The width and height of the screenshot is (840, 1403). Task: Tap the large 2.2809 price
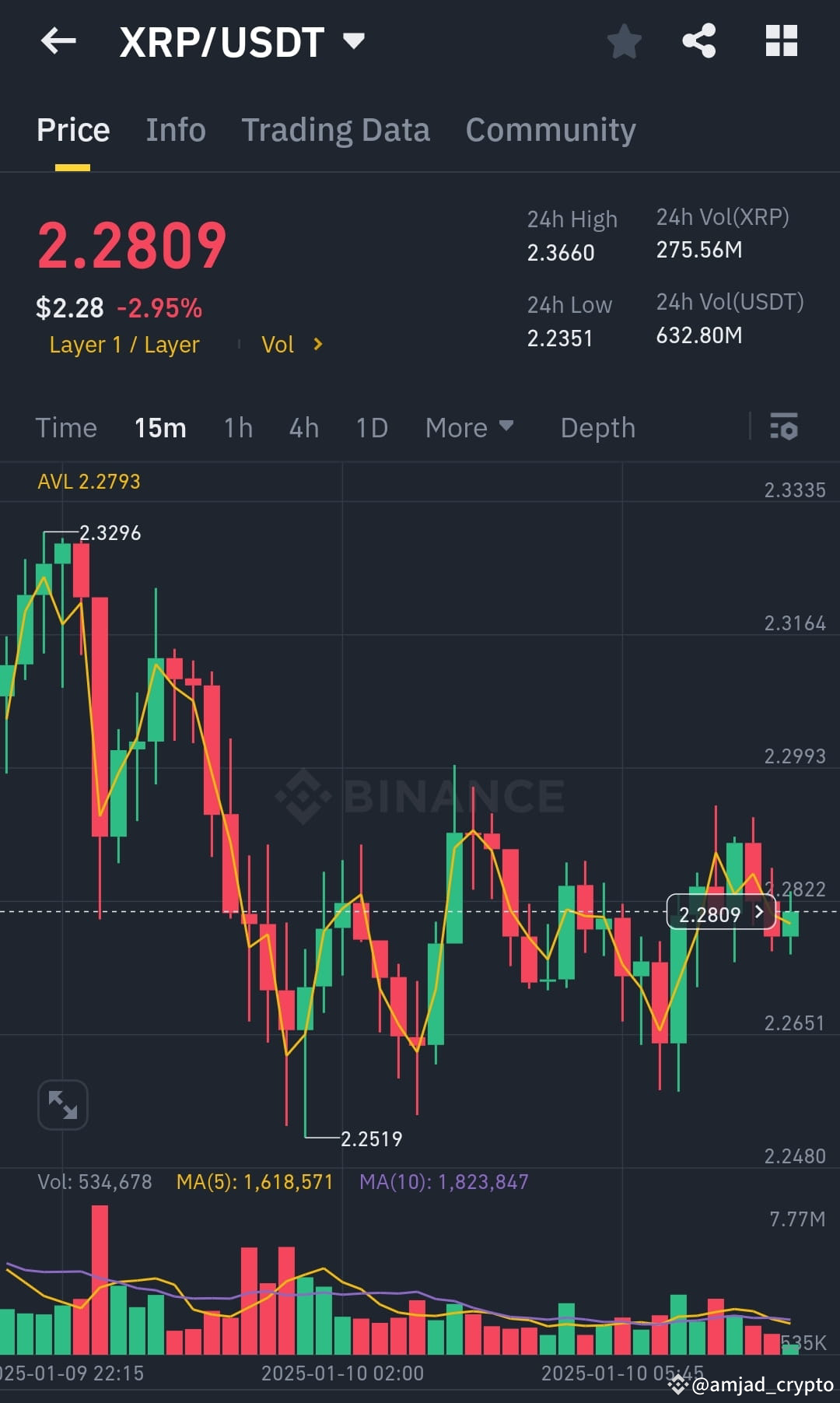click(132, 246)
